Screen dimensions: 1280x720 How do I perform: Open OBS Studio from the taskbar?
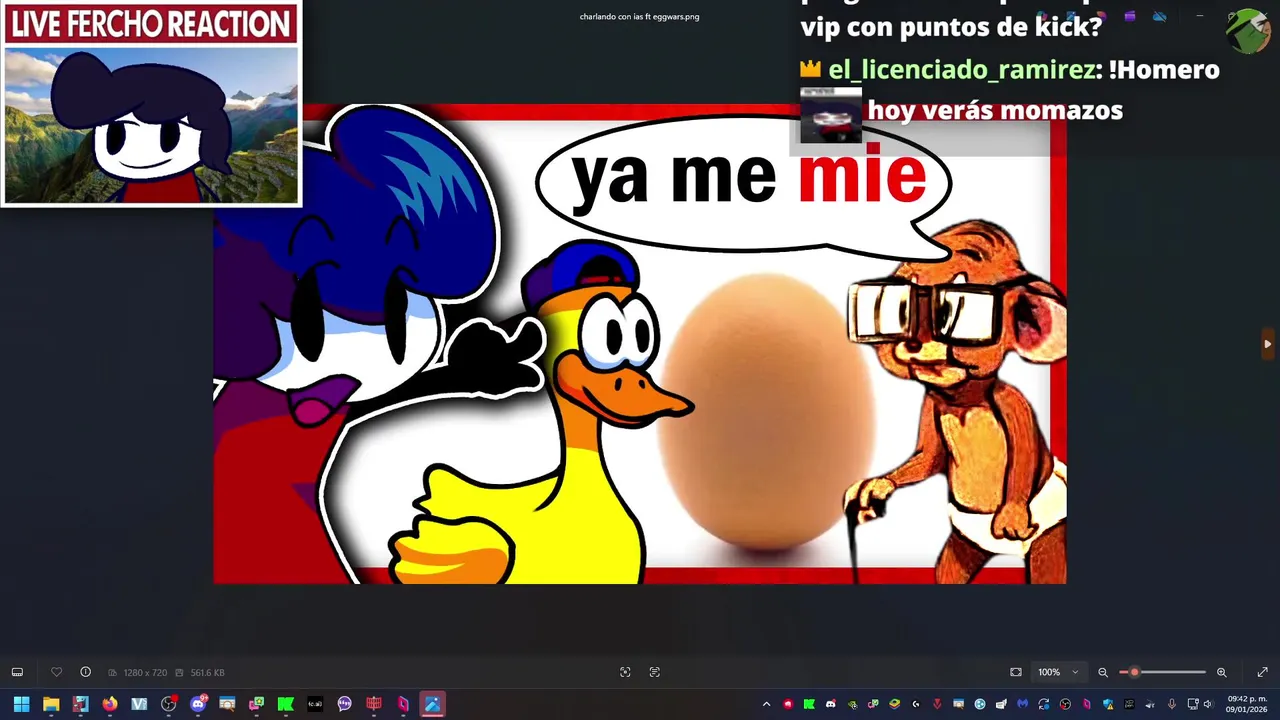[x=168, y=704]
